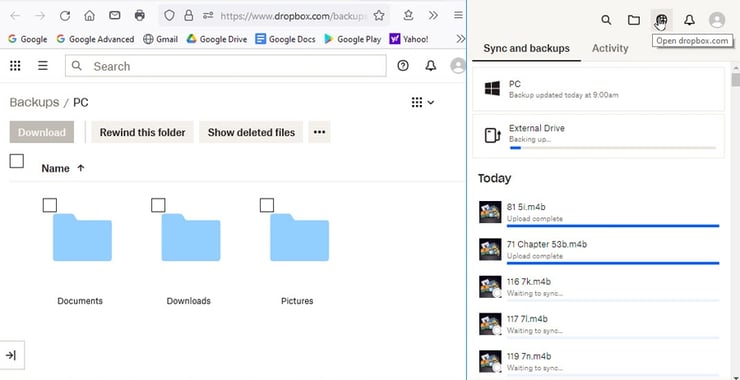Screen dimensions: 740x380
Task: Open Google bookmark
Action: click(27, 39)
